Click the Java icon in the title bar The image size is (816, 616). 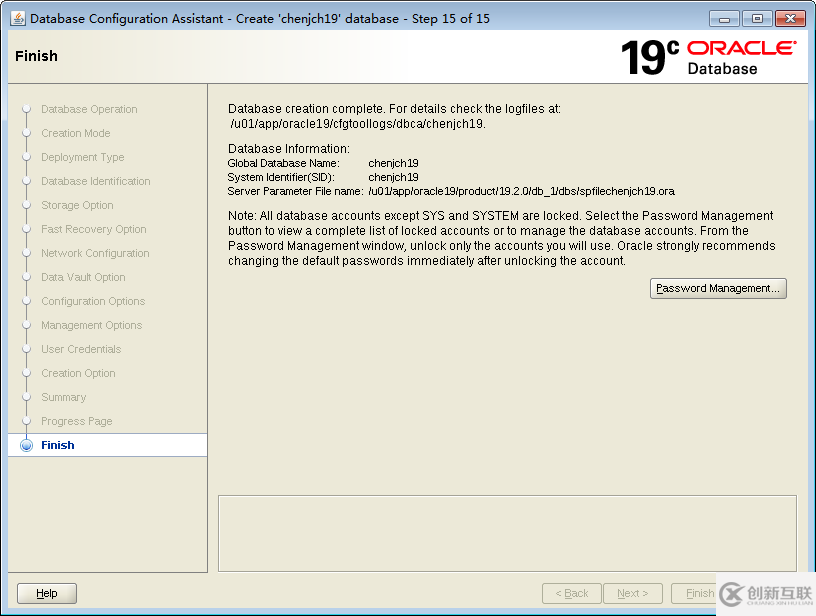18,19
